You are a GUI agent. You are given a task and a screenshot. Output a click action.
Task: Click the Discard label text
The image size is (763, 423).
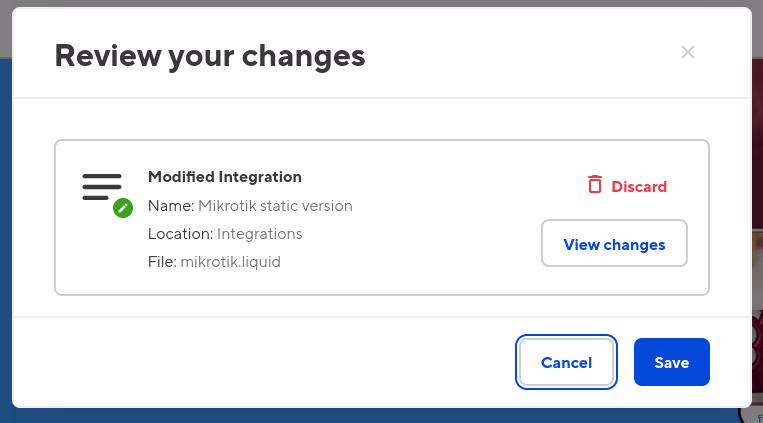[639, 186]
